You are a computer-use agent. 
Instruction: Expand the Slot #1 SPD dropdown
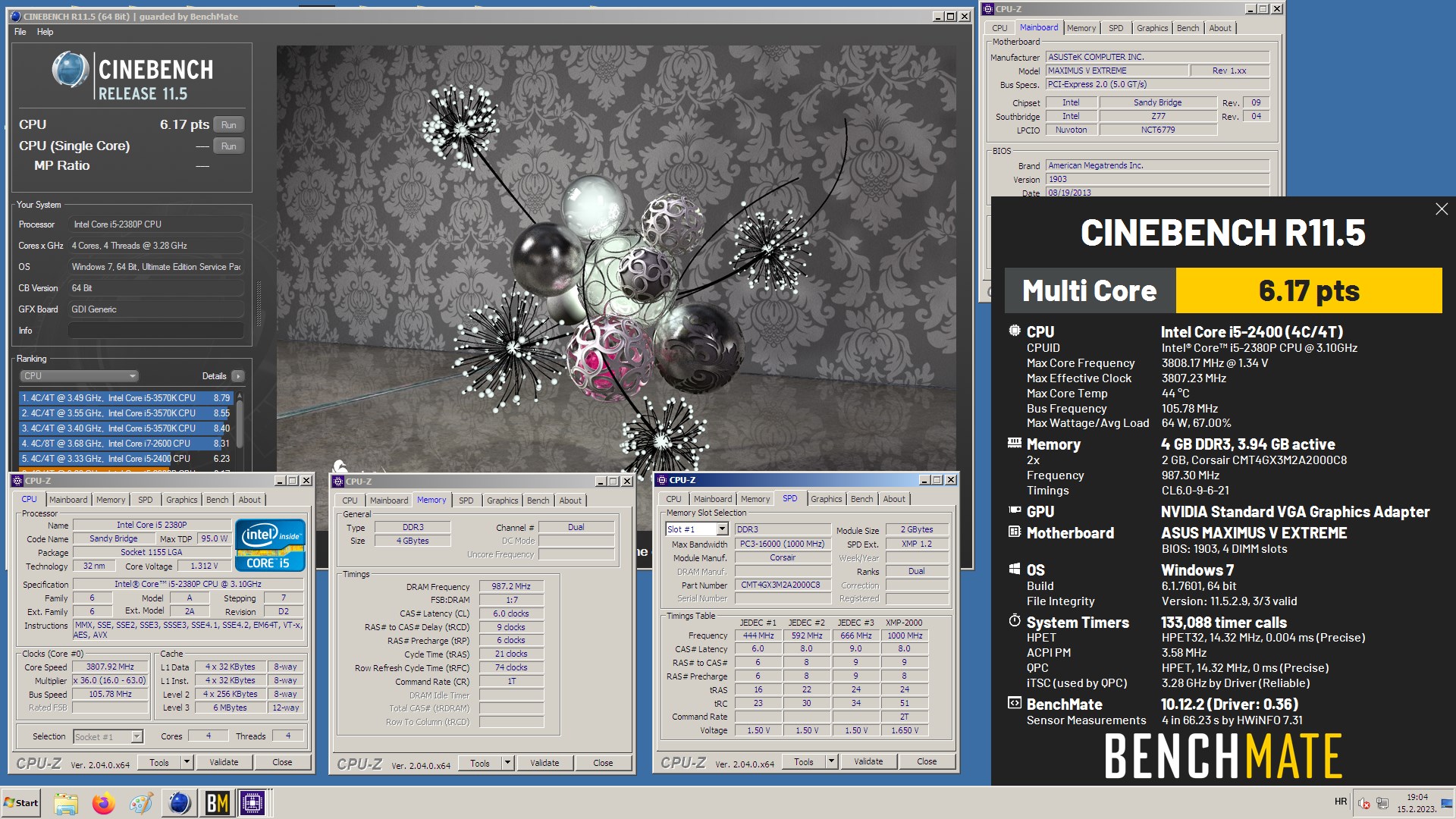722,529
